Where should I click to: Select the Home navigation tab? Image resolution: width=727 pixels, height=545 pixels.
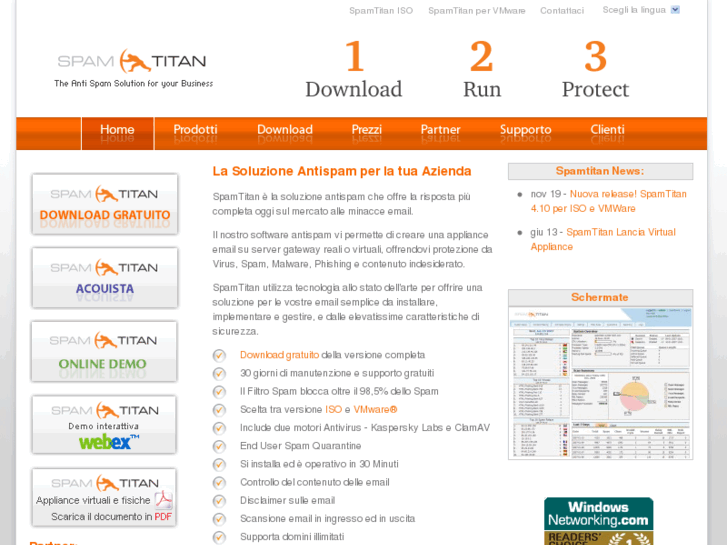(117, 134)
